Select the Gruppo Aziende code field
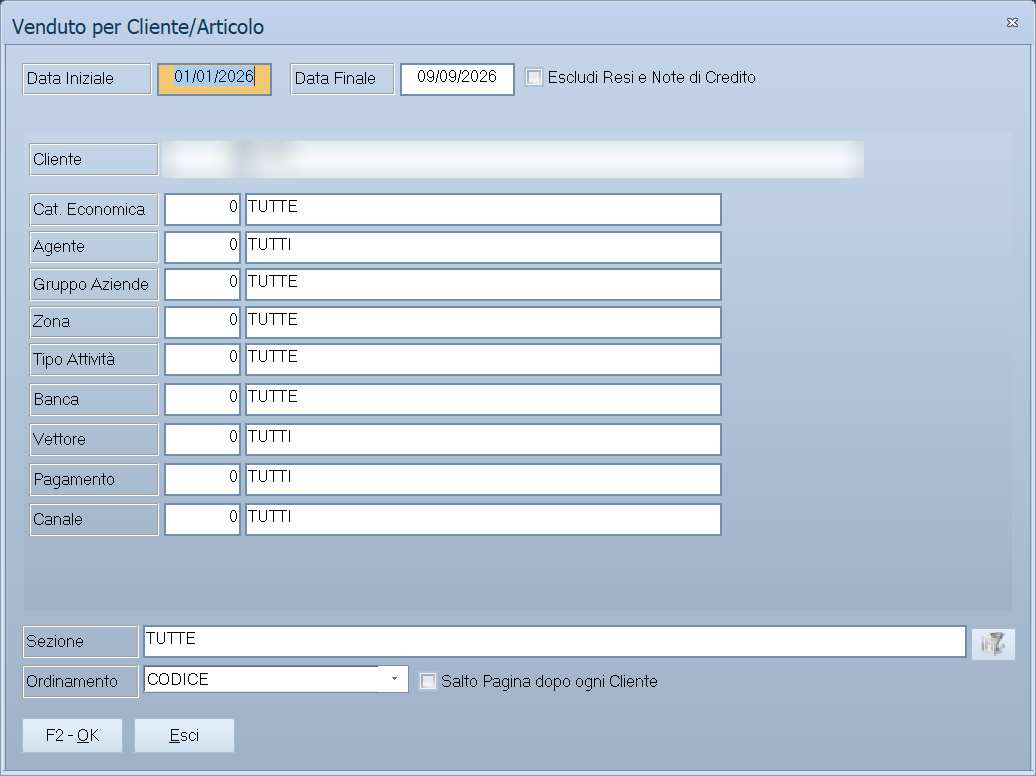 click(x=202, y=284)
